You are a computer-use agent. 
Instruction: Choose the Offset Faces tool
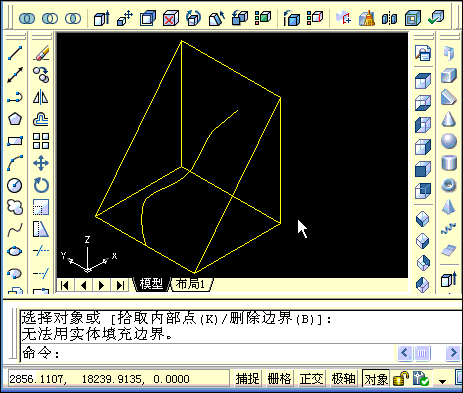[x=148, y=18]
